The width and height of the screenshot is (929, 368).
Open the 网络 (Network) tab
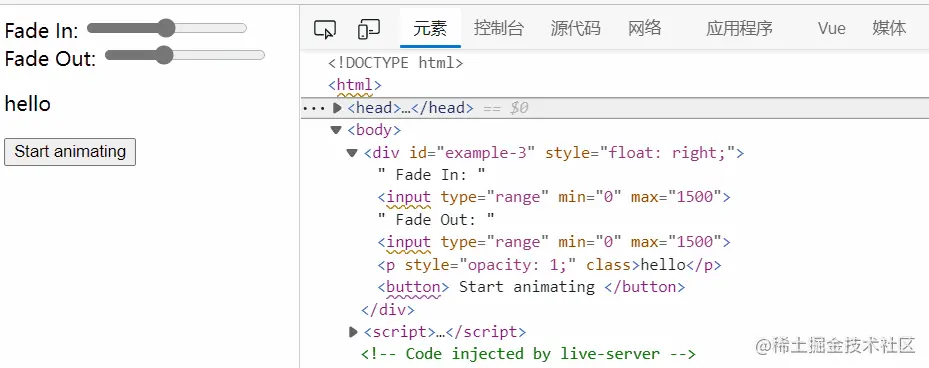(x=645, y=28)
